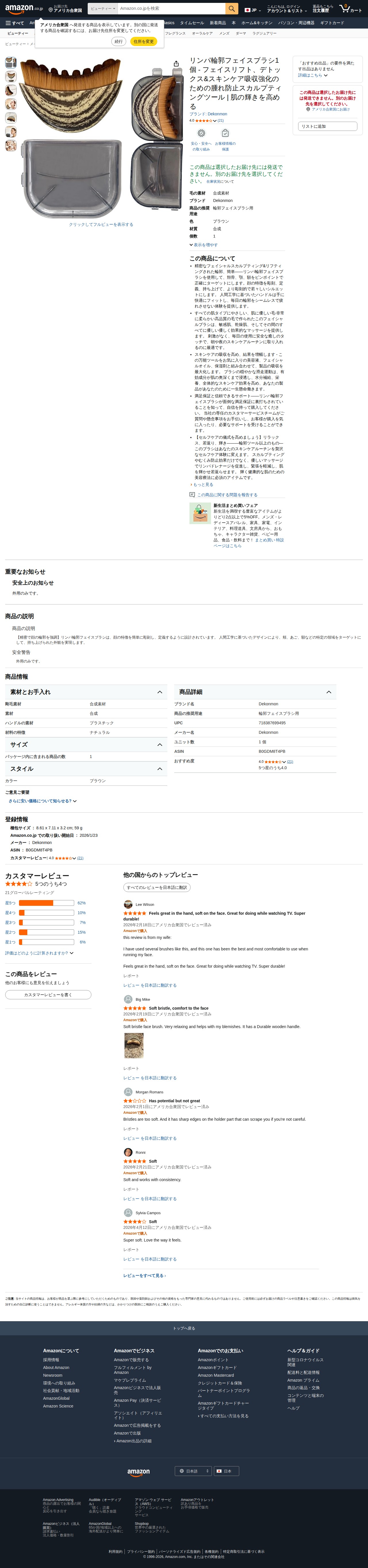Click 続行 in the delivery popup
The height and width of the screenshot is (1568, 368).
coord(119,41)
